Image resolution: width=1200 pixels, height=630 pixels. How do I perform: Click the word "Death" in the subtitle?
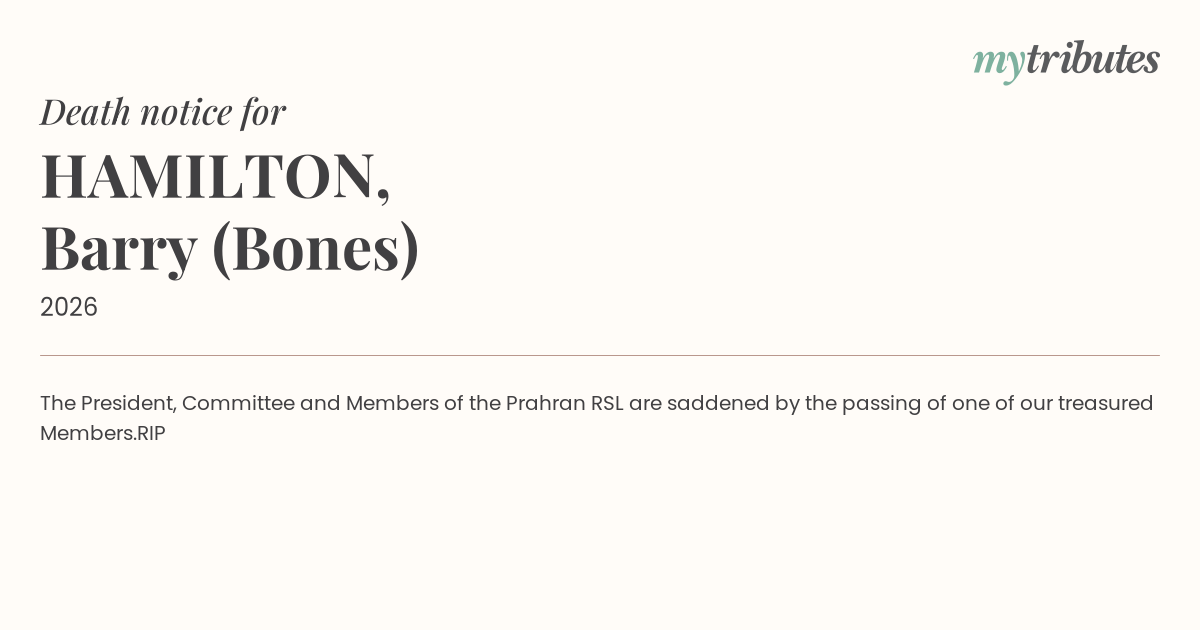pyautogui.click(x=86, y=112)
